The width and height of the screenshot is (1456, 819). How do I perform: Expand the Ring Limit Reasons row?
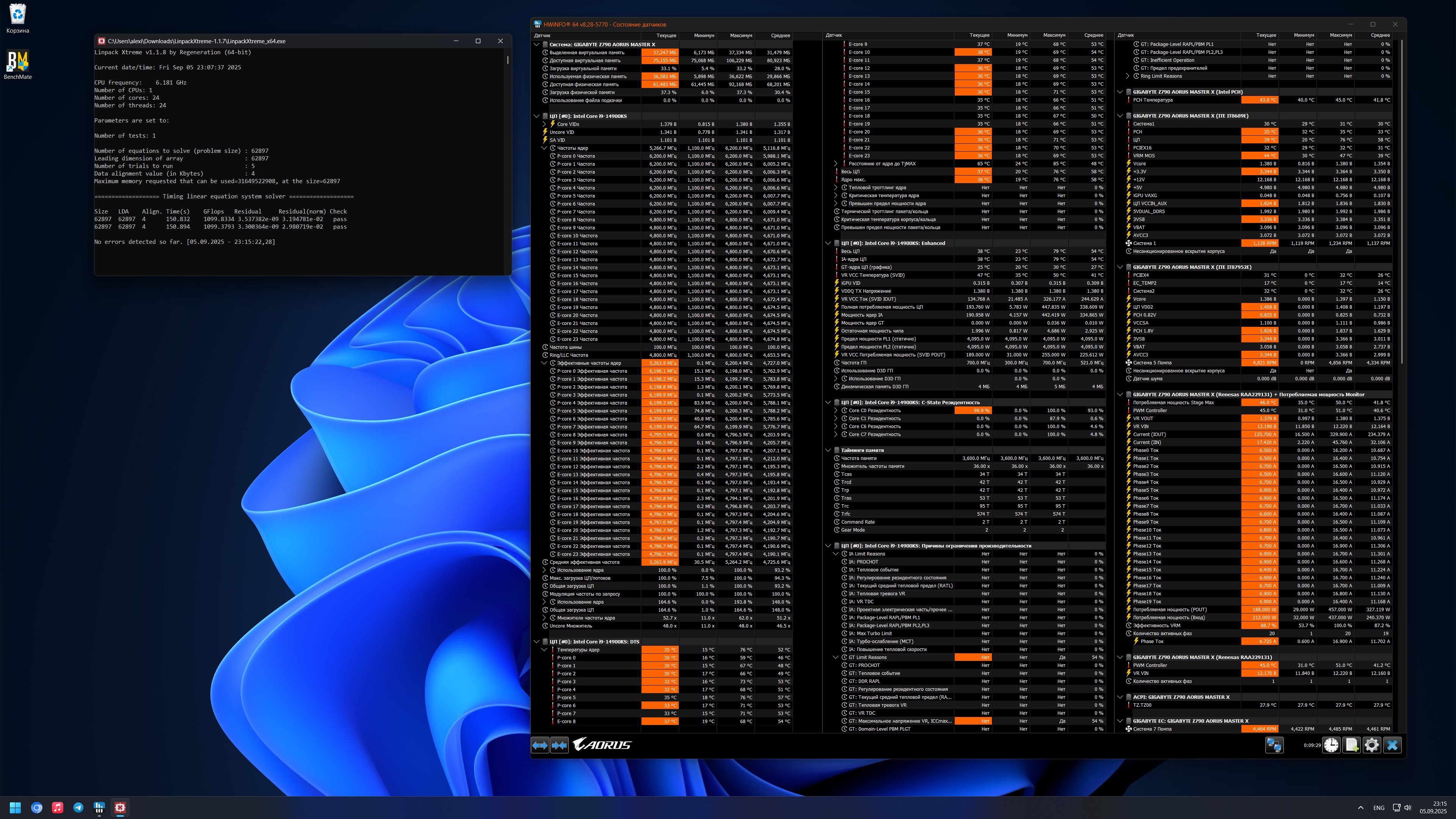1128,76
